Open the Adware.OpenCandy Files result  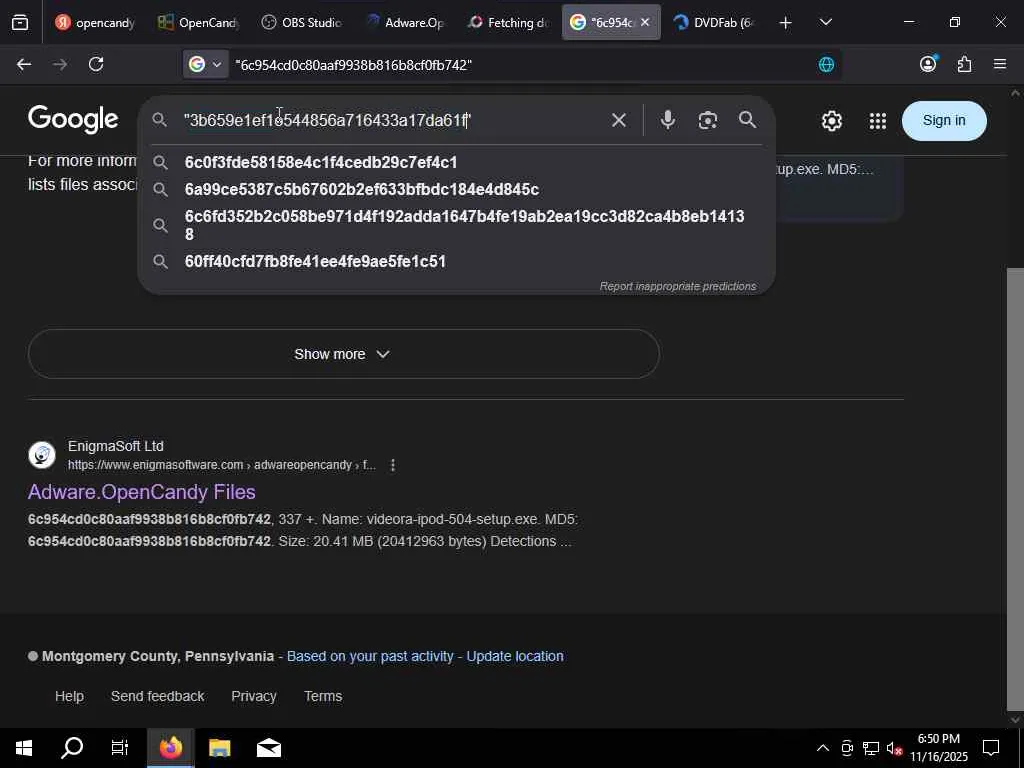[x=142, y=492]
